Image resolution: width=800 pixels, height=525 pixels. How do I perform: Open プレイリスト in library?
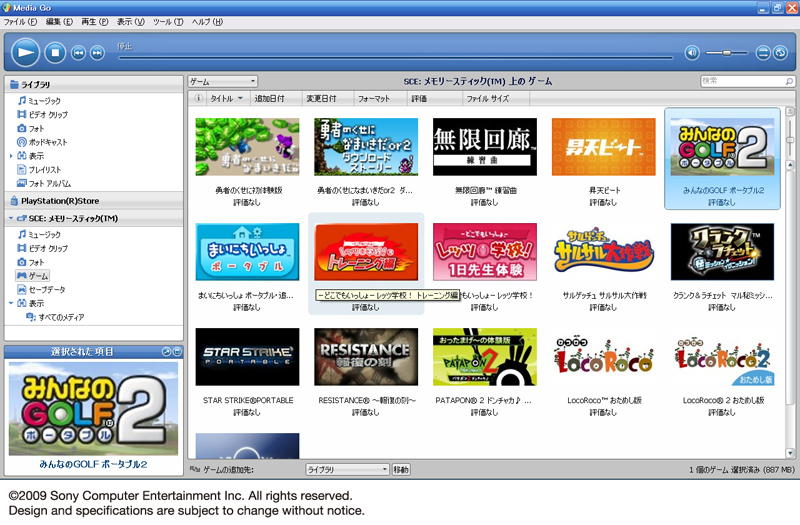pos(39,170)
